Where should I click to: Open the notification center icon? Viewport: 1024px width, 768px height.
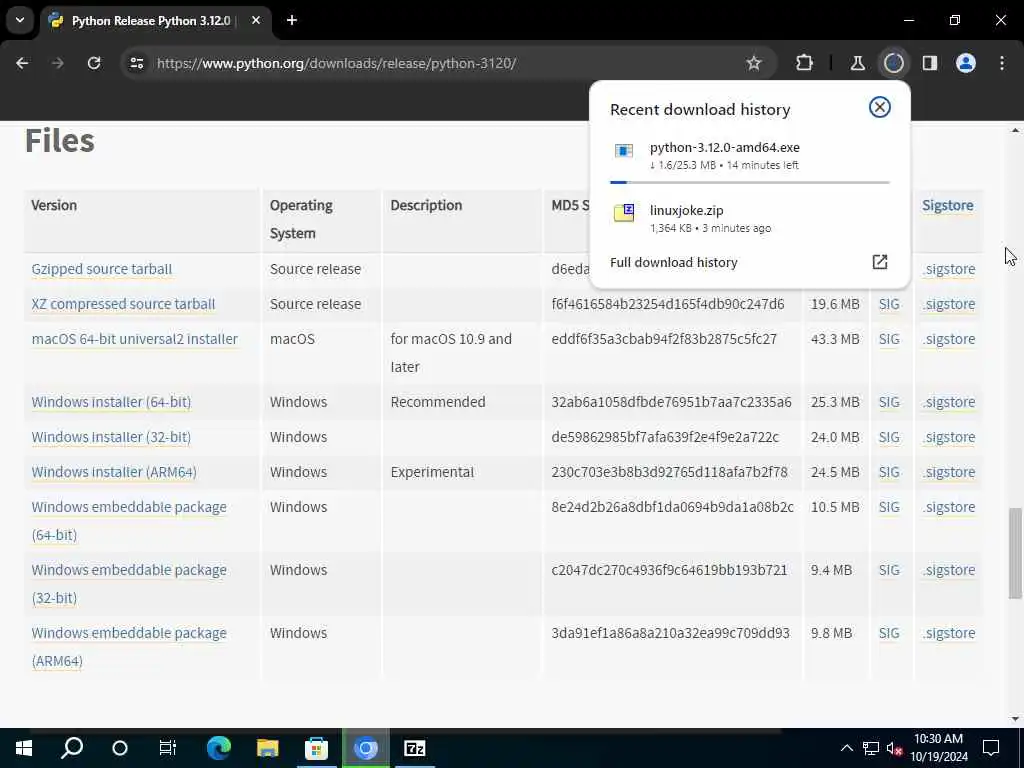click(x=991, y=748)
